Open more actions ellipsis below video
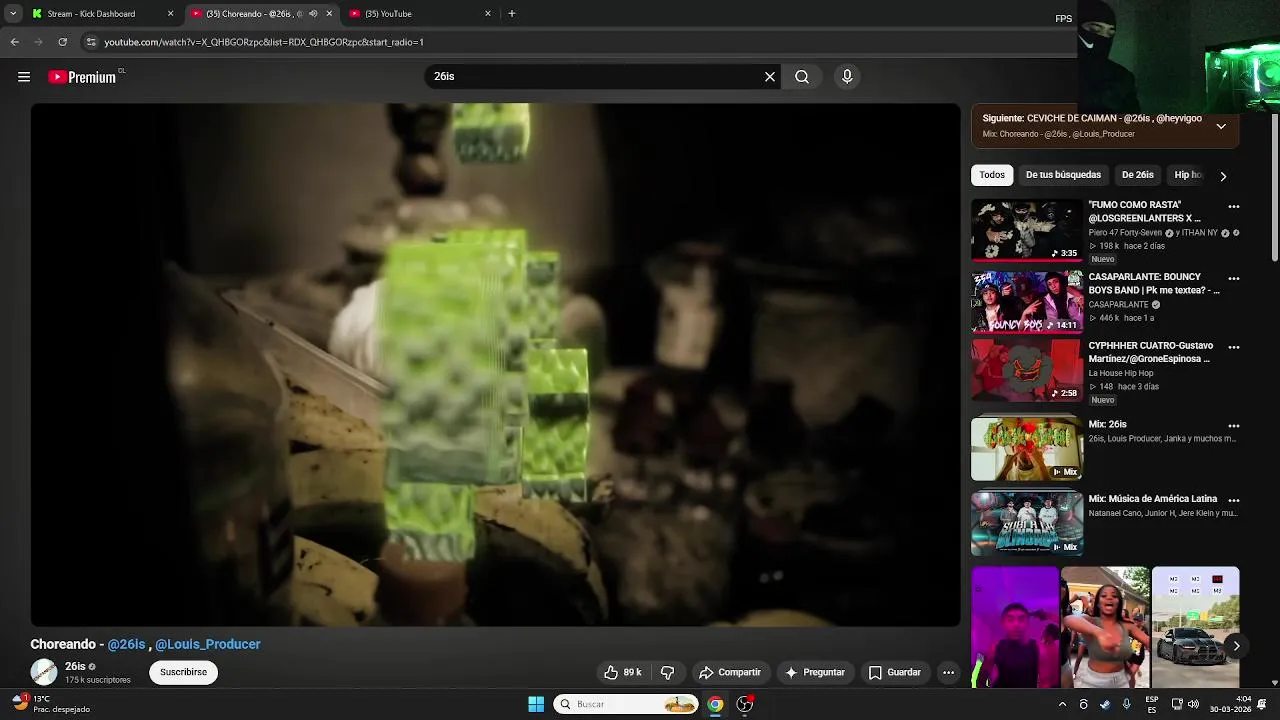The width and height of the screenshot is (1280, 720). (x=948, y=673)
